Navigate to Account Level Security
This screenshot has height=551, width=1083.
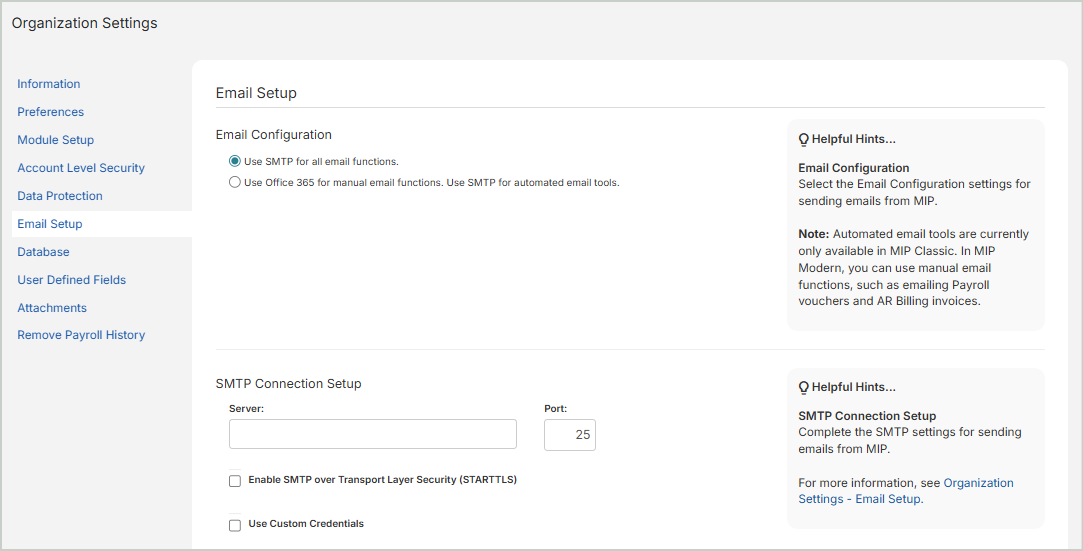[x=81, y=168]
